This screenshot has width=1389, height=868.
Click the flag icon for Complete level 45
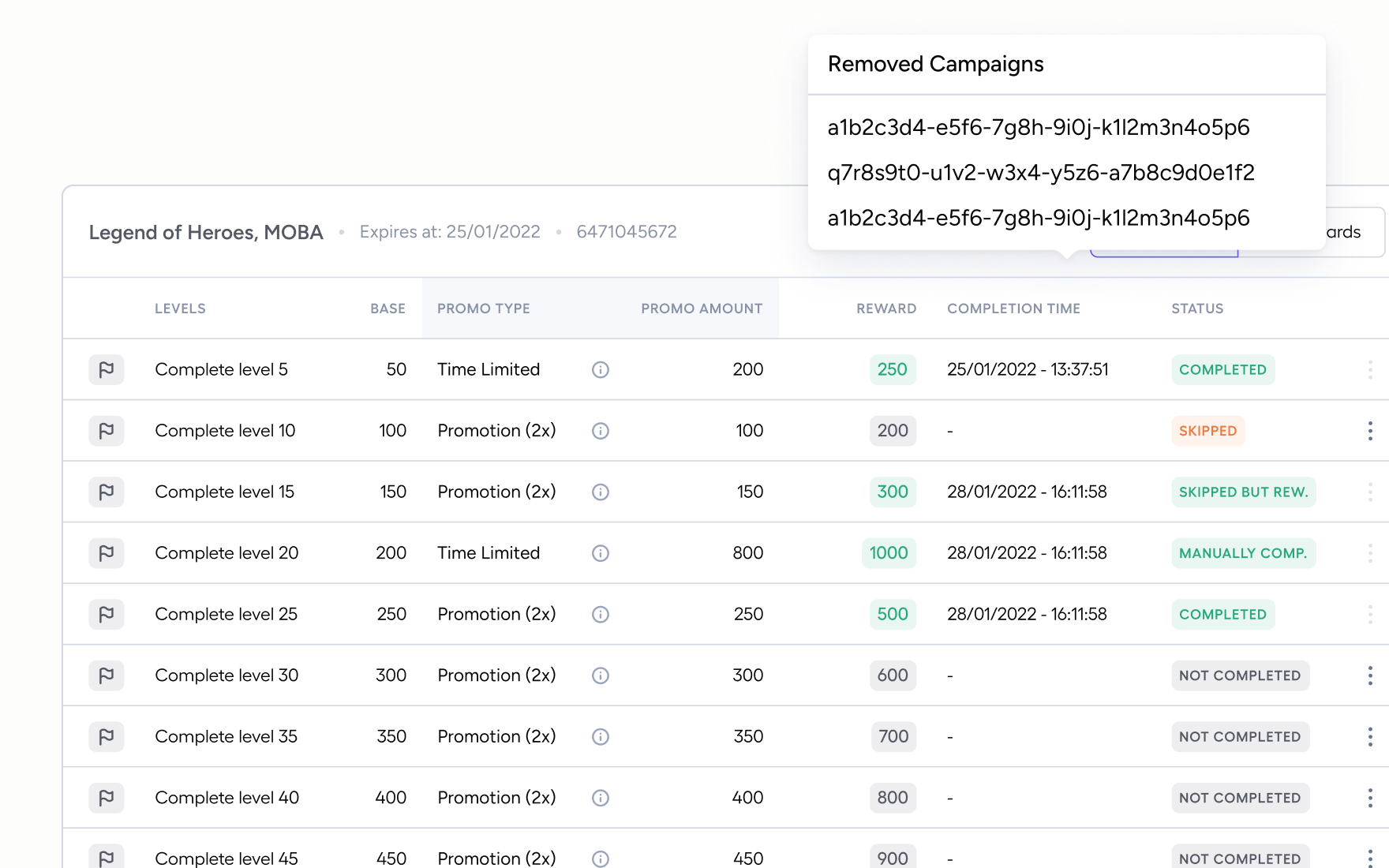pyautogui.click(x=107, y=857)
